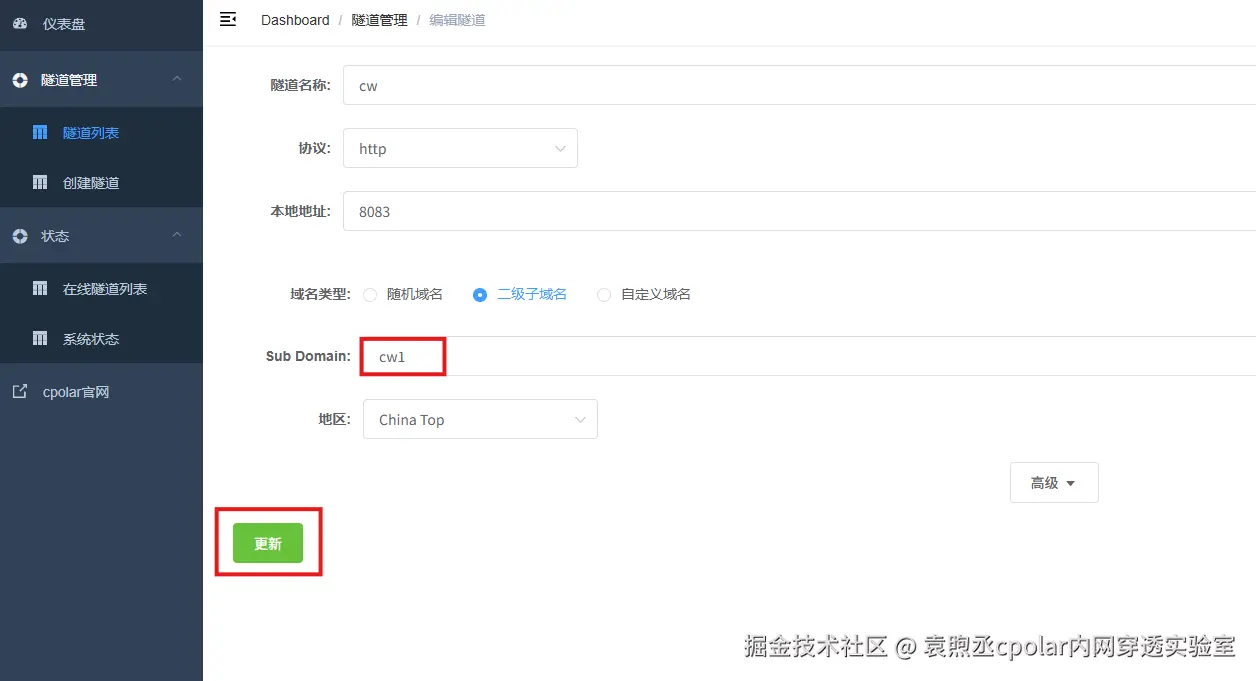This screenshot has width=1256, height=681.
Task: Click the Sub Domain field label
Action: click(x=308, y=356)
